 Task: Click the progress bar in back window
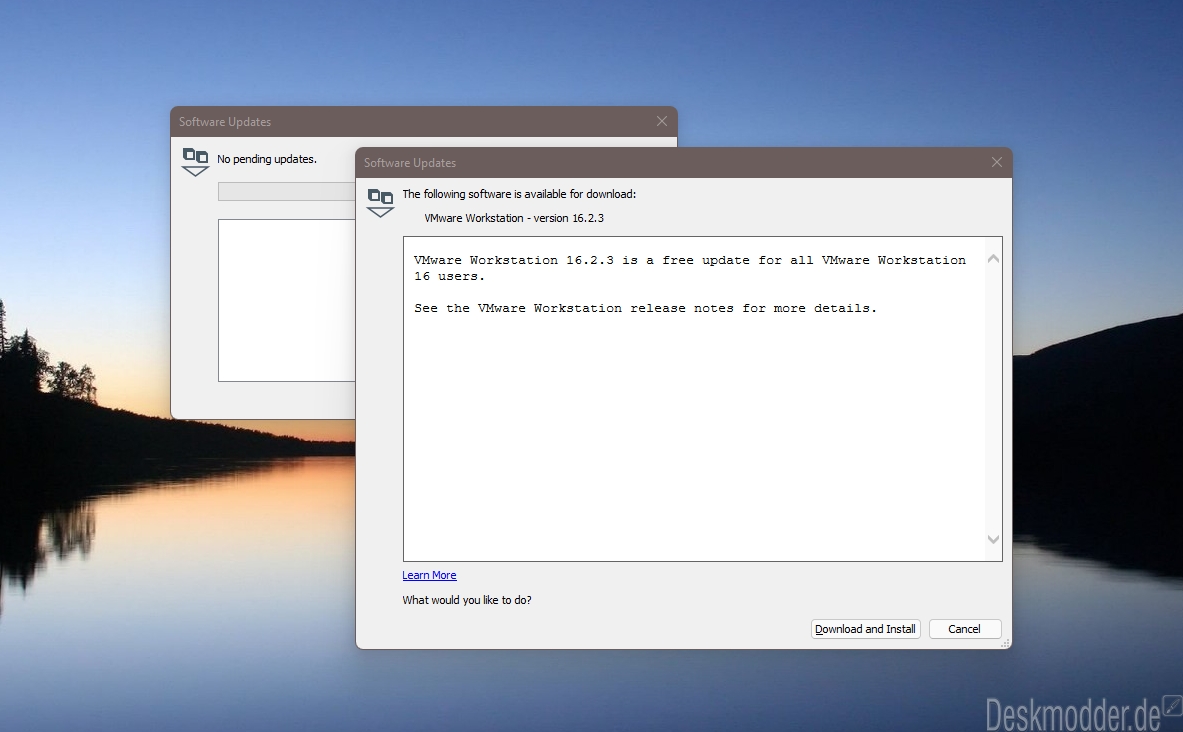[287, 192]
